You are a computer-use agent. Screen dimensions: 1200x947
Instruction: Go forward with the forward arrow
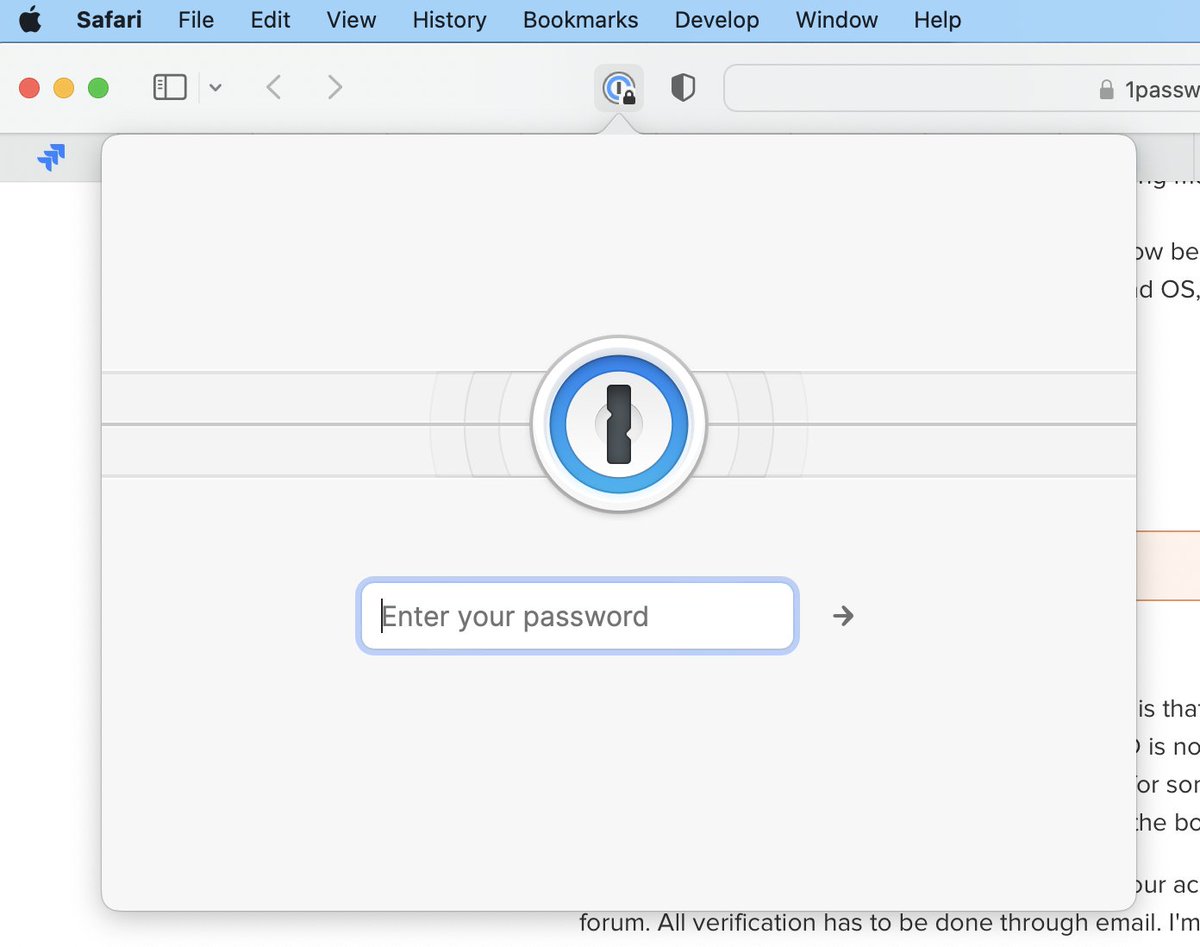(335, 88)
